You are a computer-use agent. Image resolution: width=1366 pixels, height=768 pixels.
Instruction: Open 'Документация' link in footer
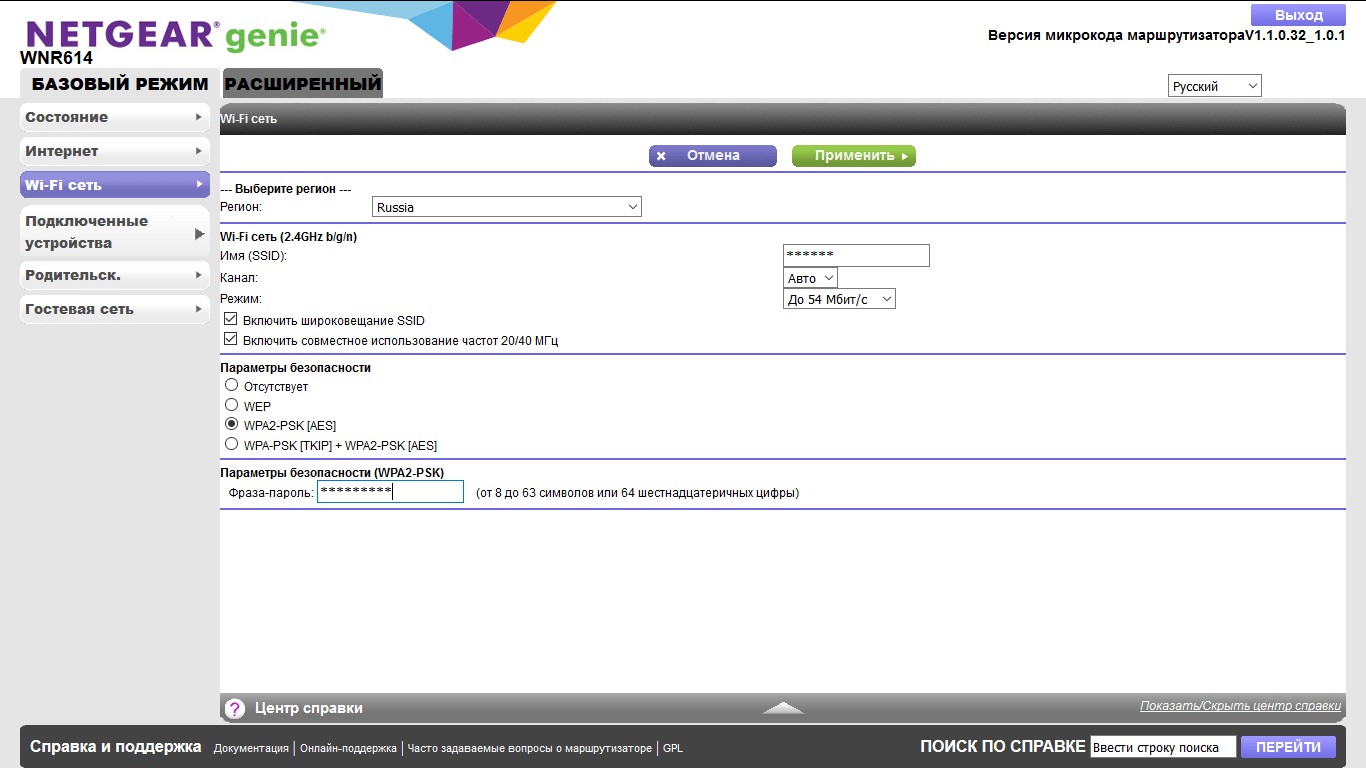[x=251, y=748]
